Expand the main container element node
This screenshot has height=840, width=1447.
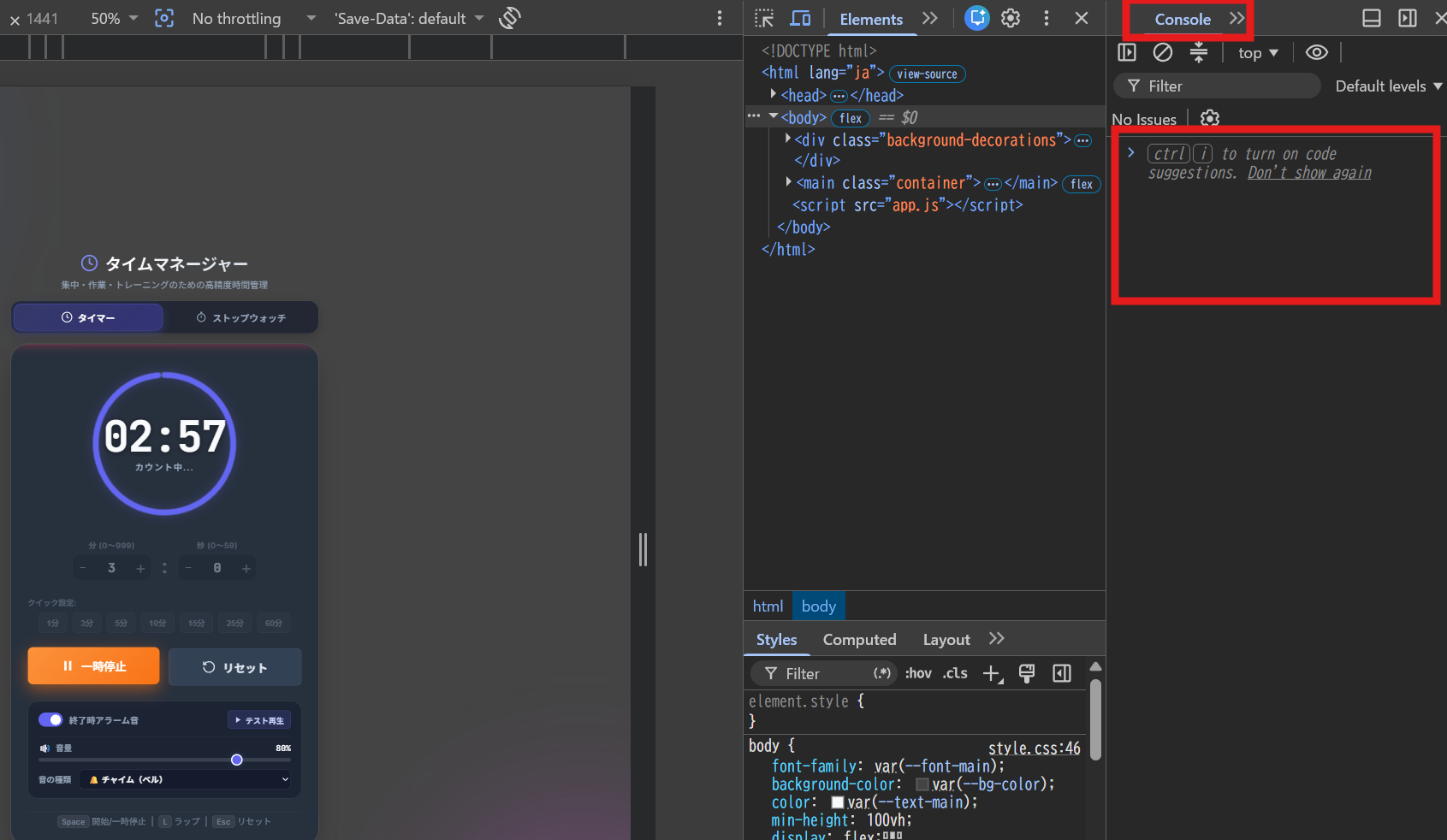coord(788,181)
